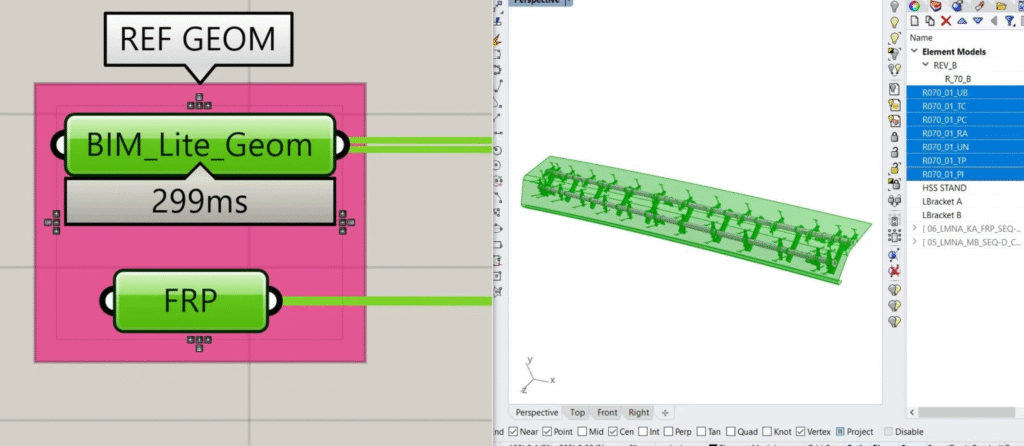
Task: Click the red X delete layer icon
Action: click(x=945, y=21)
